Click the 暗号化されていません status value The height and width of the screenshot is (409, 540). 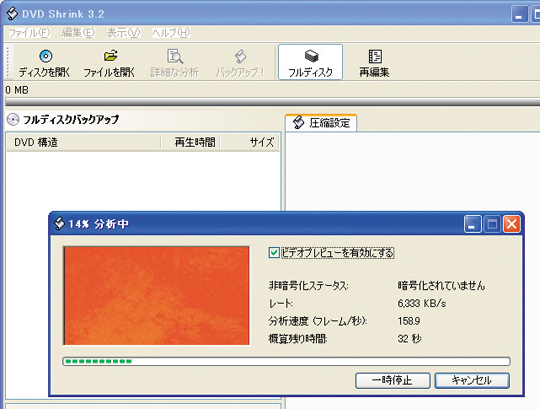441,285
